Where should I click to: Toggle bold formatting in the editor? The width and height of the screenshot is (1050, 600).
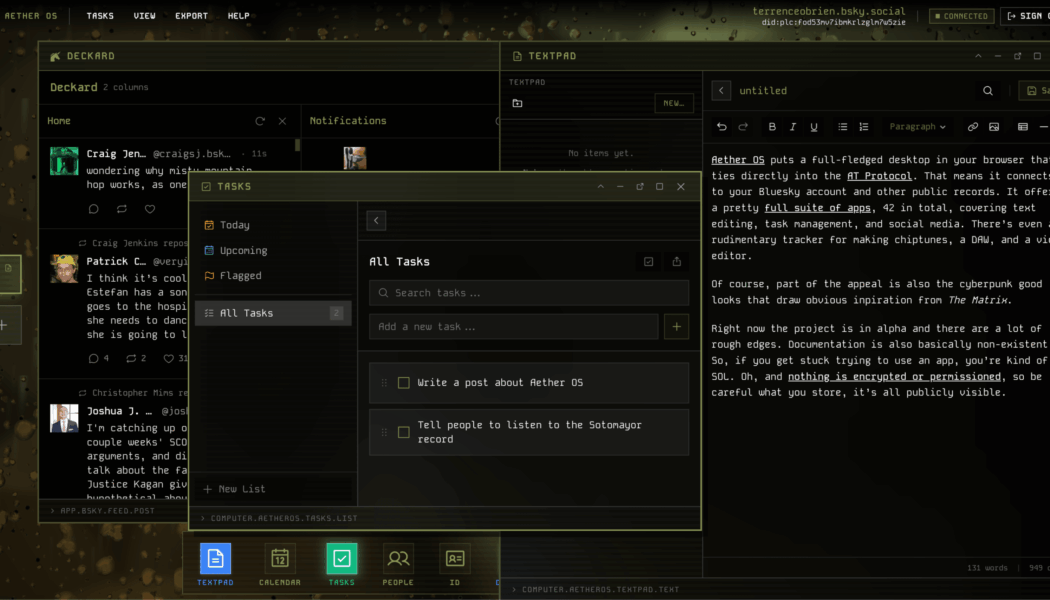tap(771, 127)
